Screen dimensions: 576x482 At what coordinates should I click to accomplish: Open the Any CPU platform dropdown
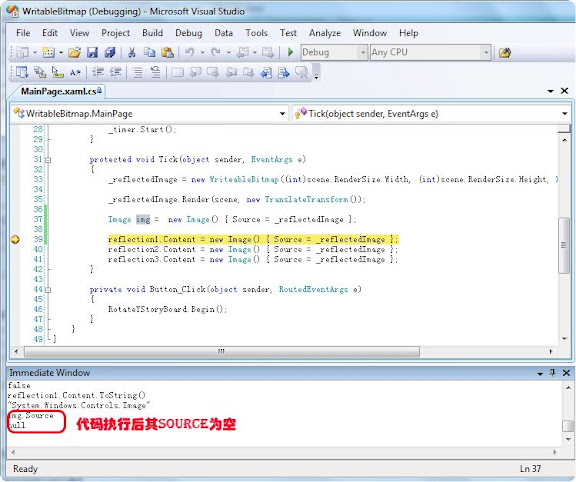point(486,53)
